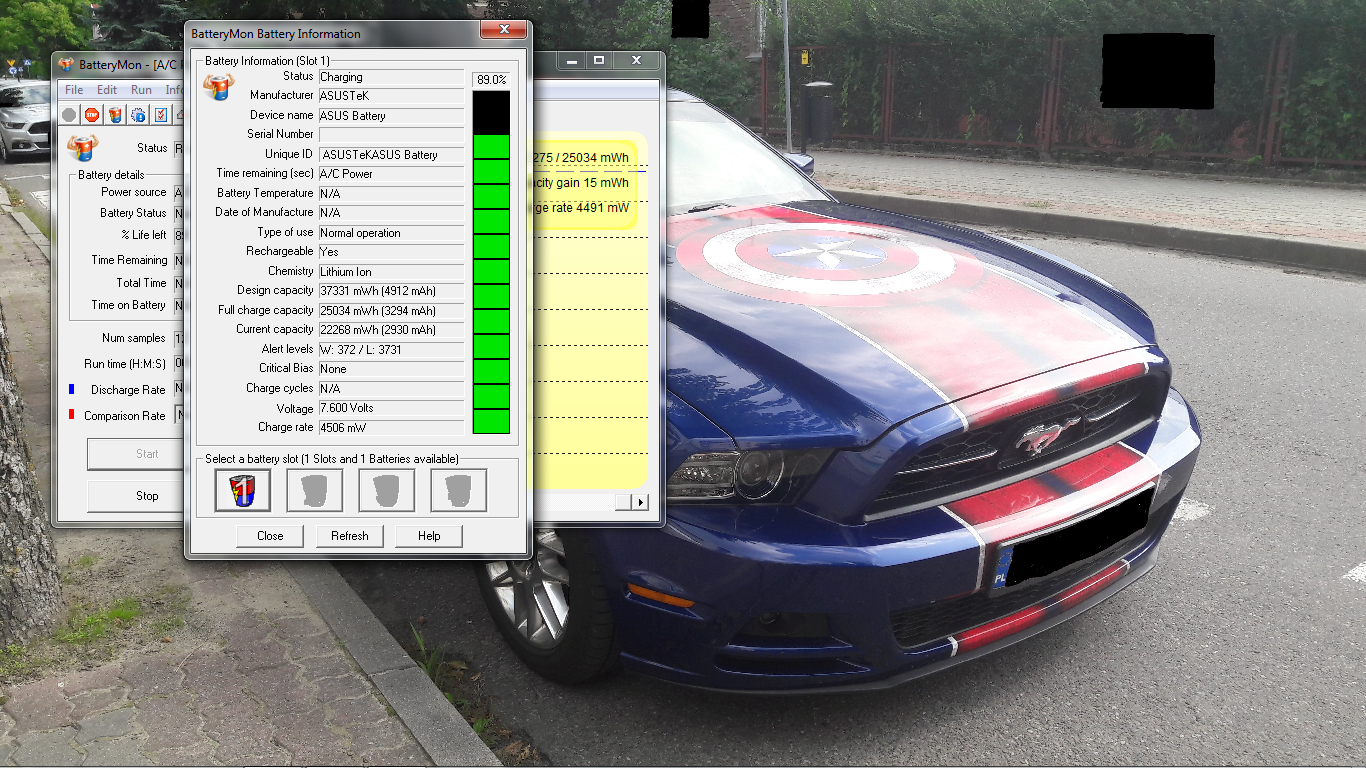Click the Rechargeable value "Yes"
Viewport: 1366px width, 768px height.
[391, 252]
